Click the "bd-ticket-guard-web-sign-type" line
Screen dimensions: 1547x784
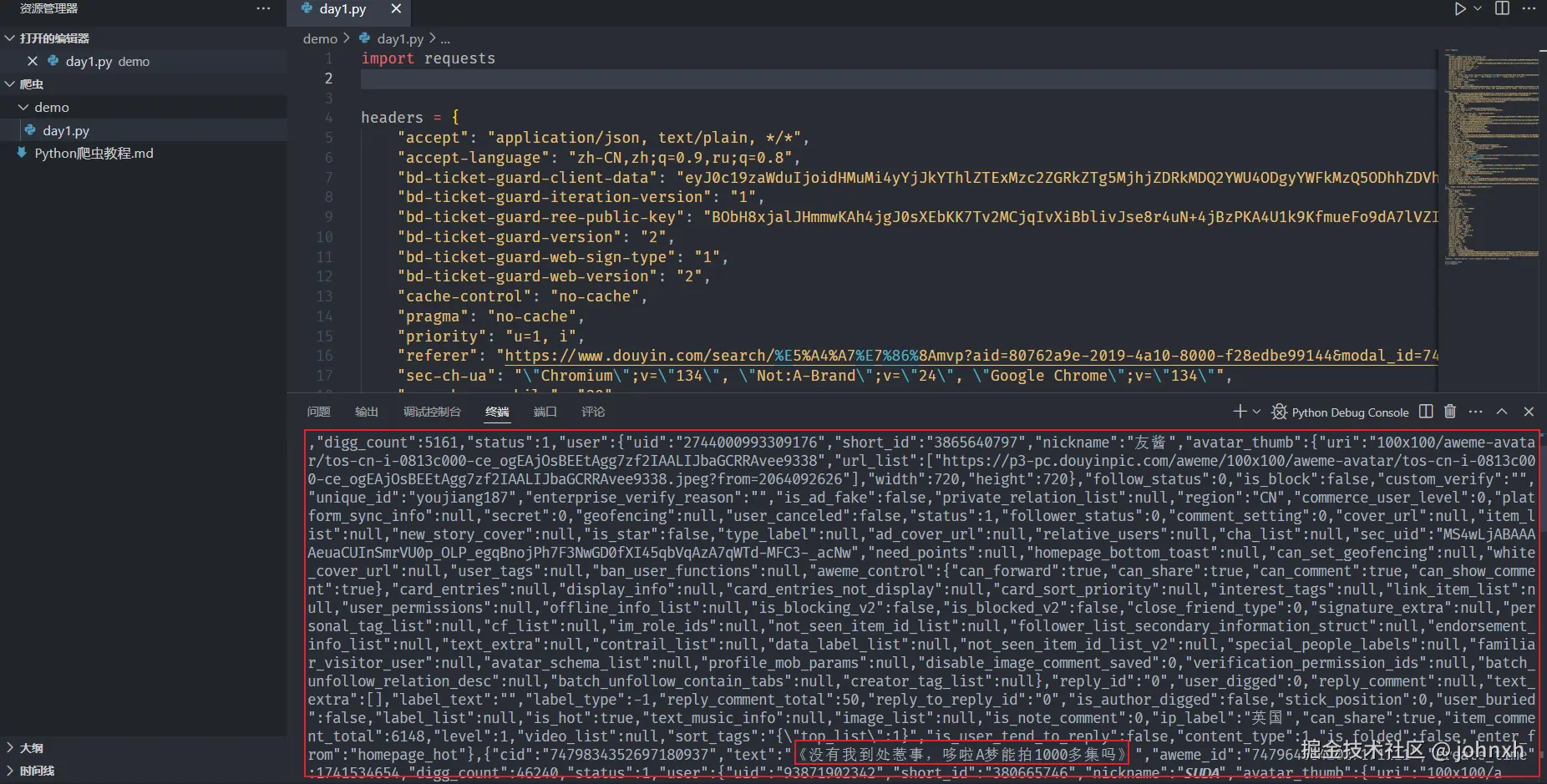click(x=563, y=257)
